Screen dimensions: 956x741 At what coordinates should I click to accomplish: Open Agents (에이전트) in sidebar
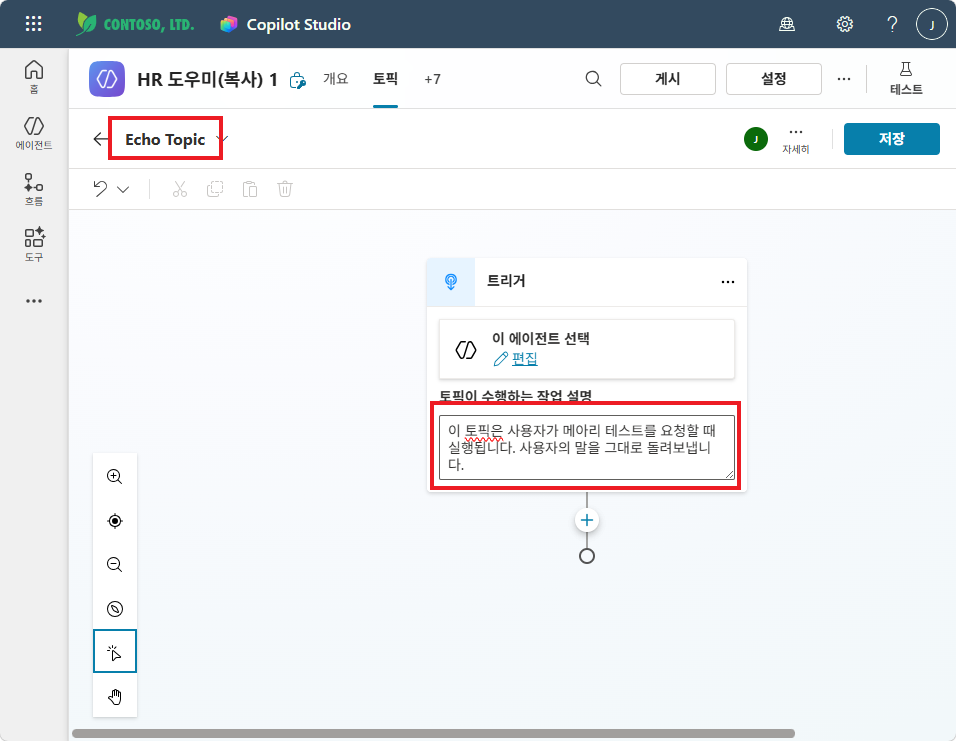pyautogui.click(x=34, y=133)
